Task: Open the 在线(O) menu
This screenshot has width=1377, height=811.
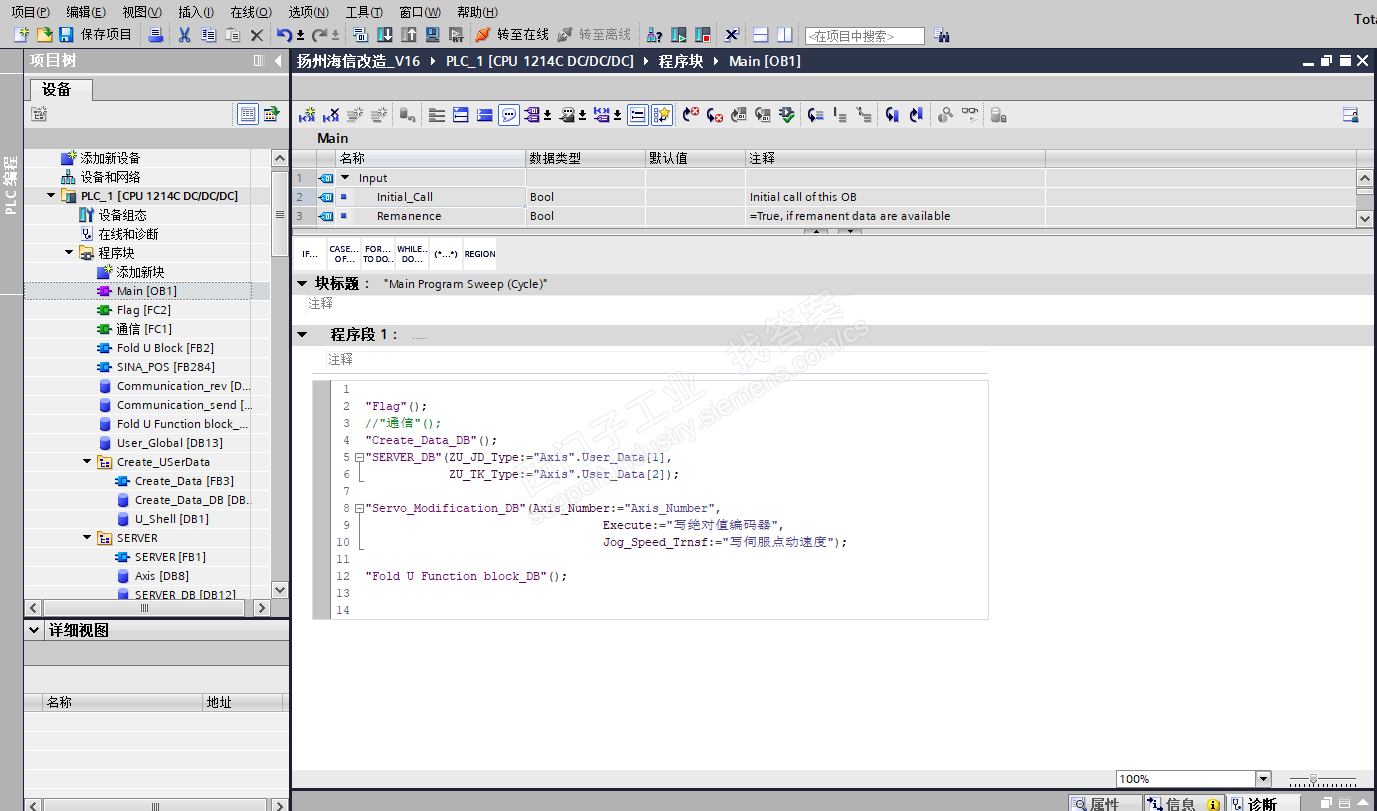Action: 251,12
